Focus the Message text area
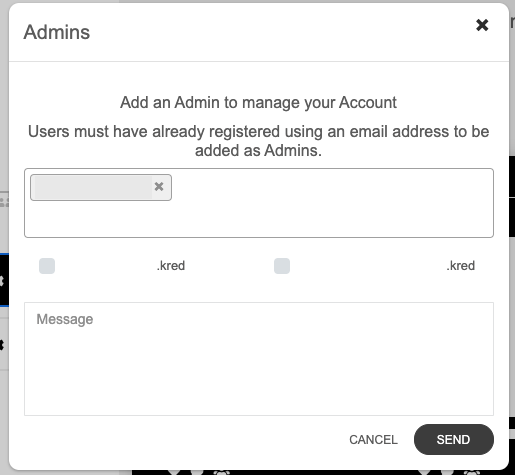 tap(259, 359)
